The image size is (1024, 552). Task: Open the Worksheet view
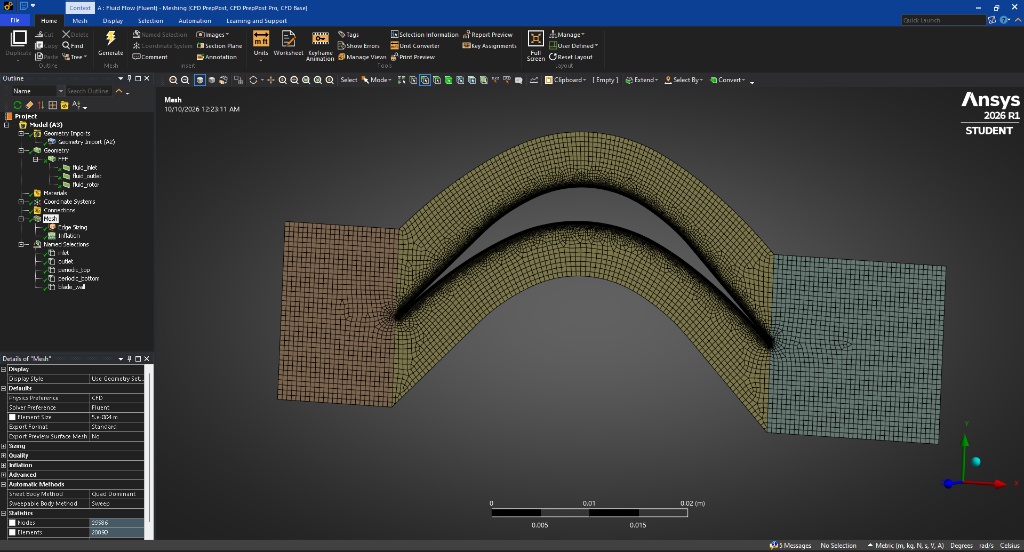288,43
